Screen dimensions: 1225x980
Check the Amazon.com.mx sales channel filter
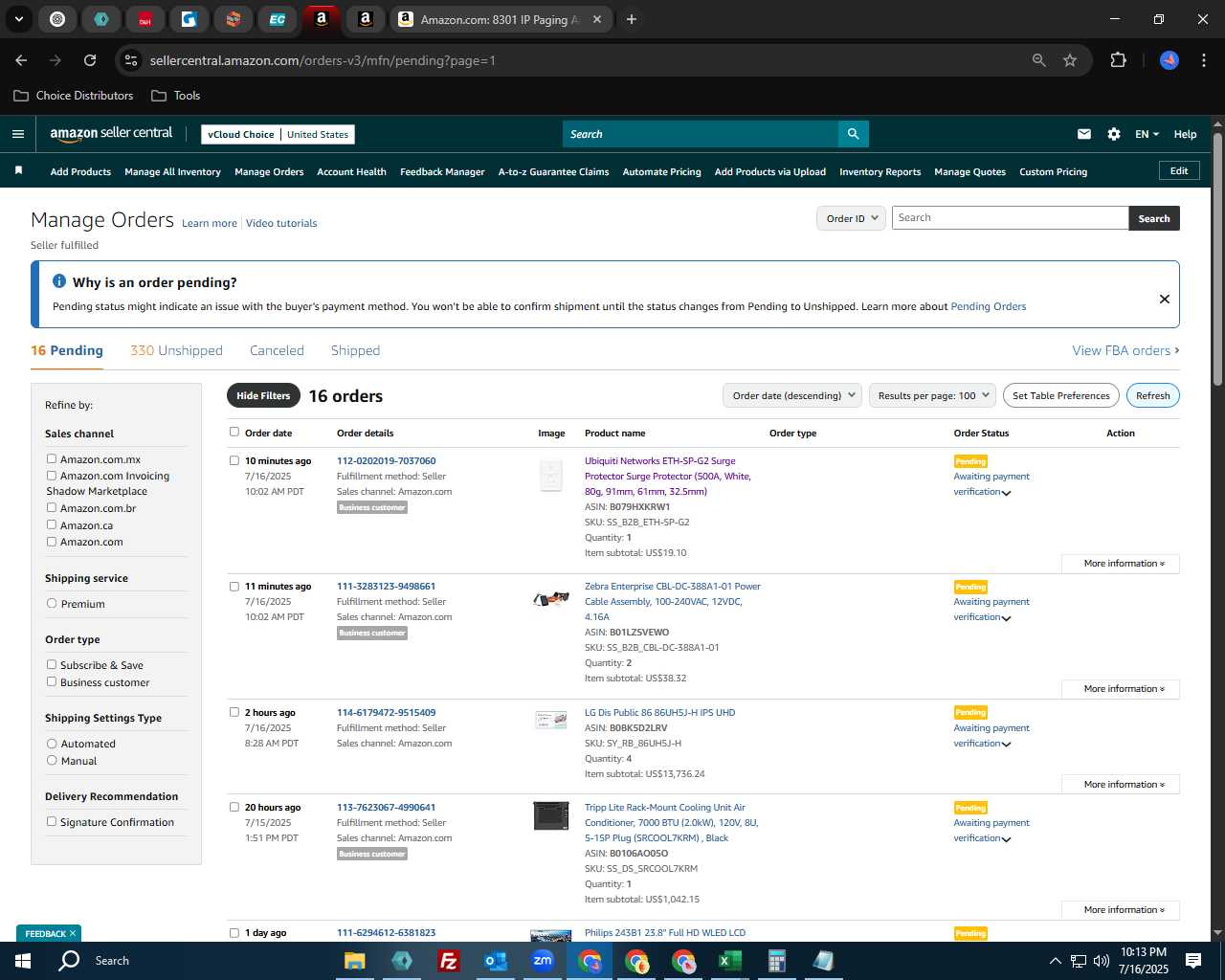52,458
